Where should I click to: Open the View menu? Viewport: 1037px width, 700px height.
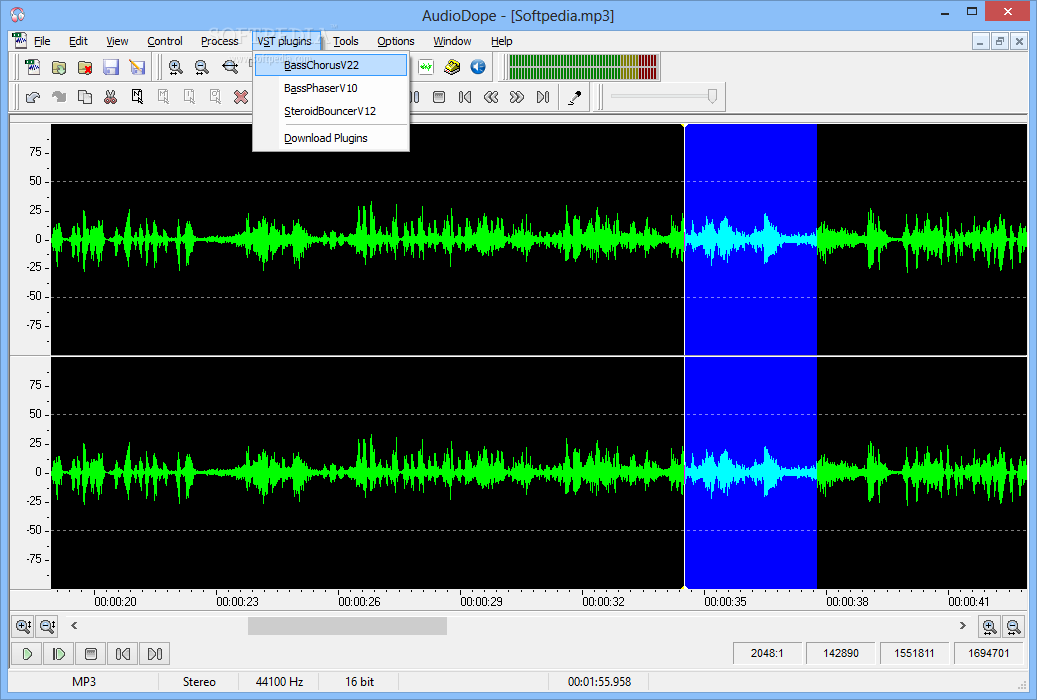tap(117, 41)
